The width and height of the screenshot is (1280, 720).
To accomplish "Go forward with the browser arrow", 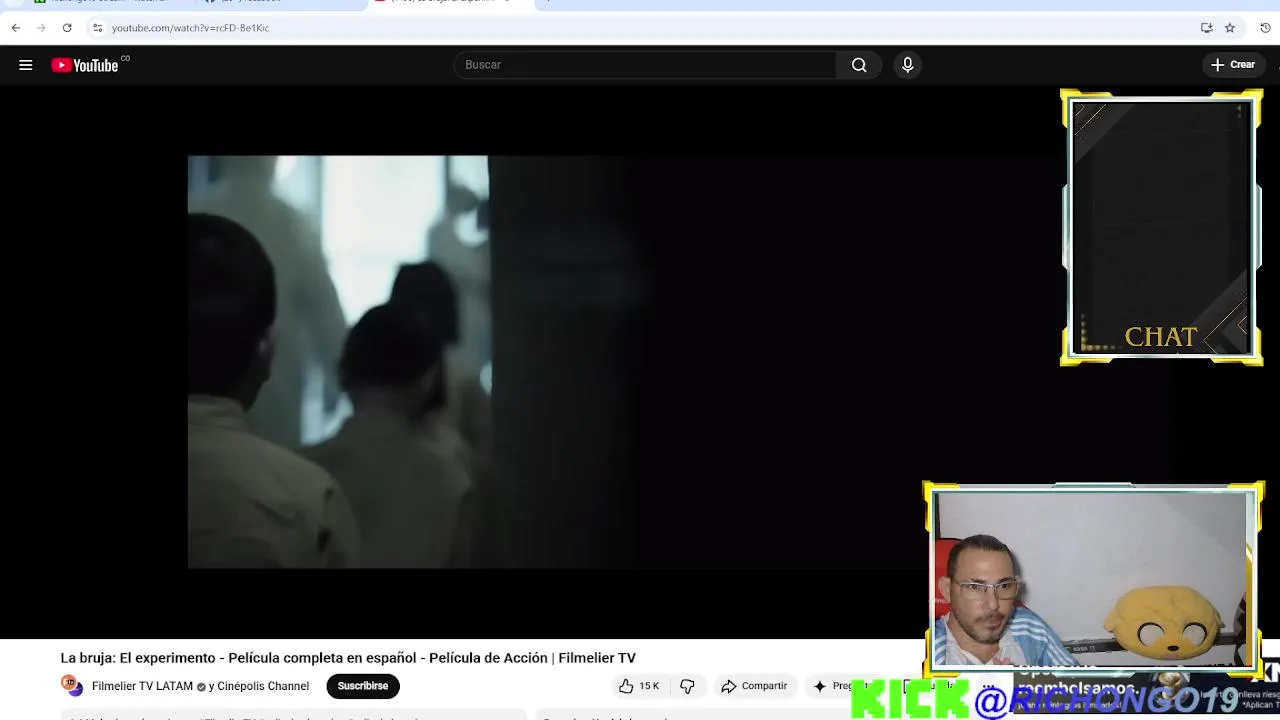I will point(41,28).
